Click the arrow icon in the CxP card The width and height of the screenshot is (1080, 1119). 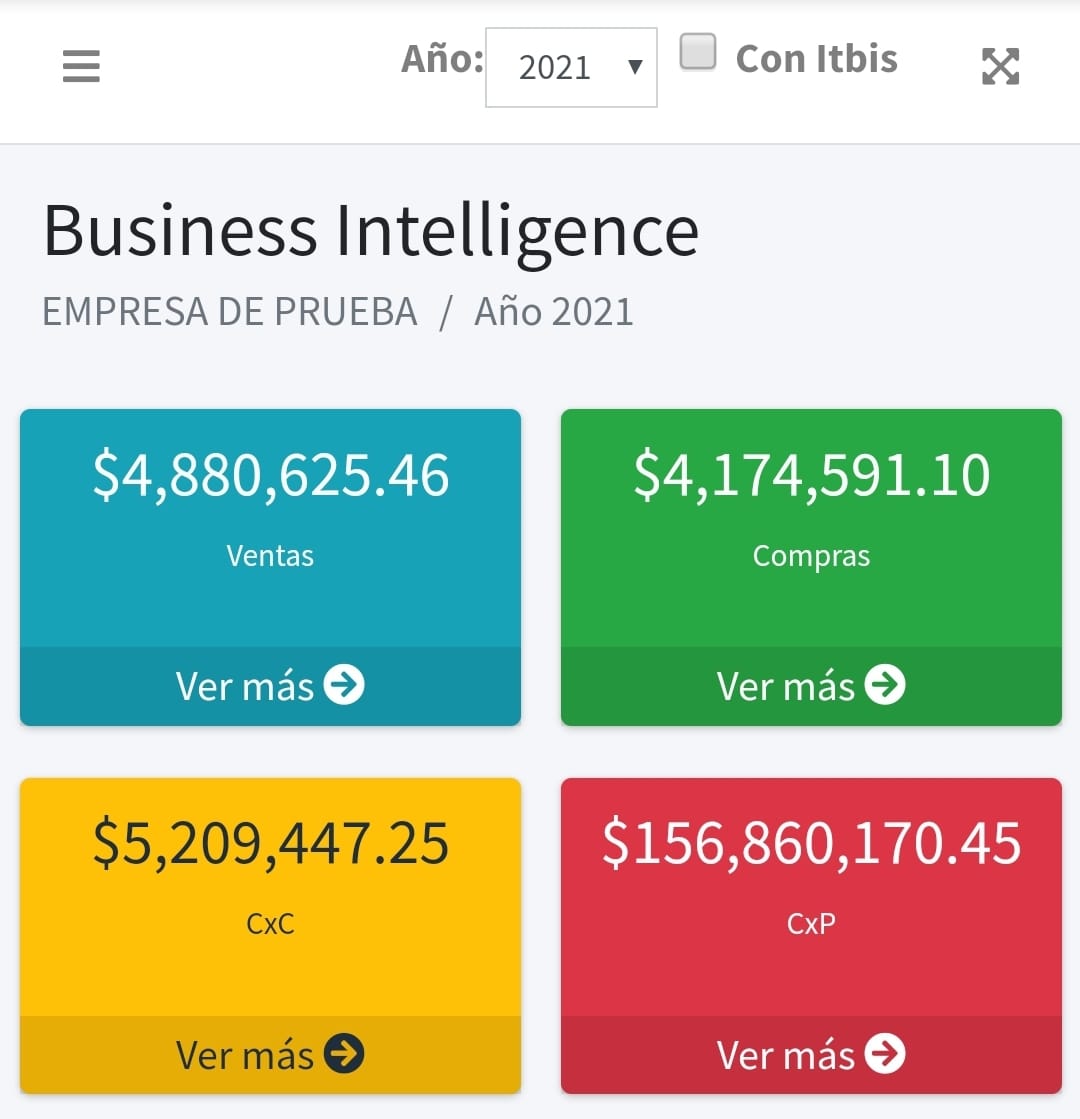885,1053
